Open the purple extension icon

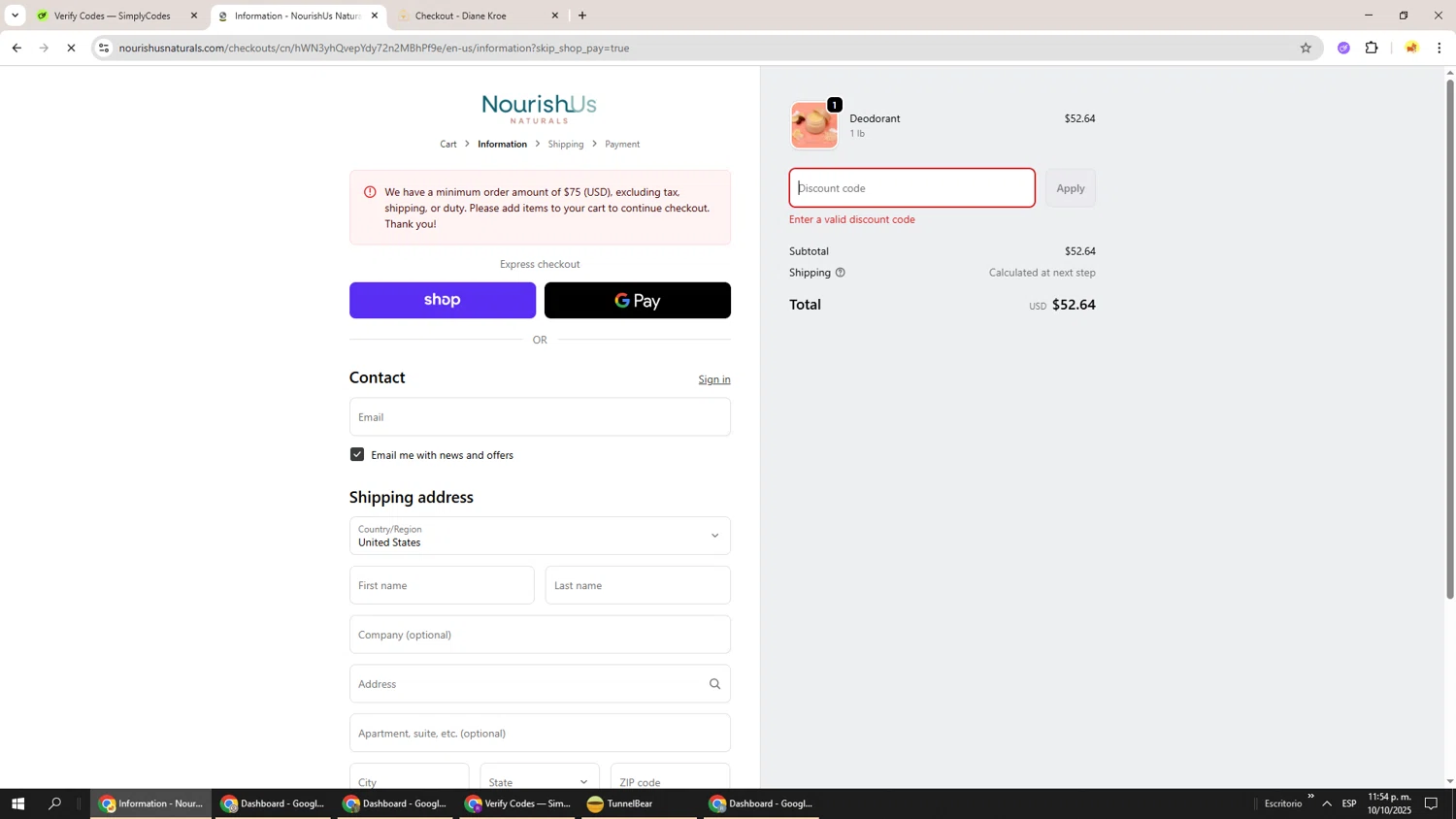pos(1343,48)
